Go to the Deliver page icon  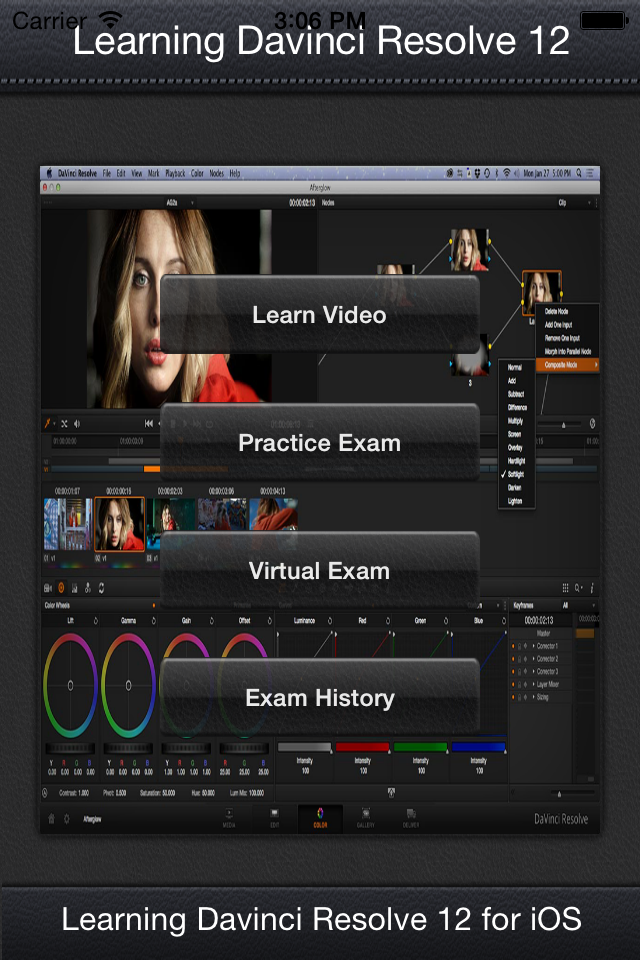[x=411, y=816]
